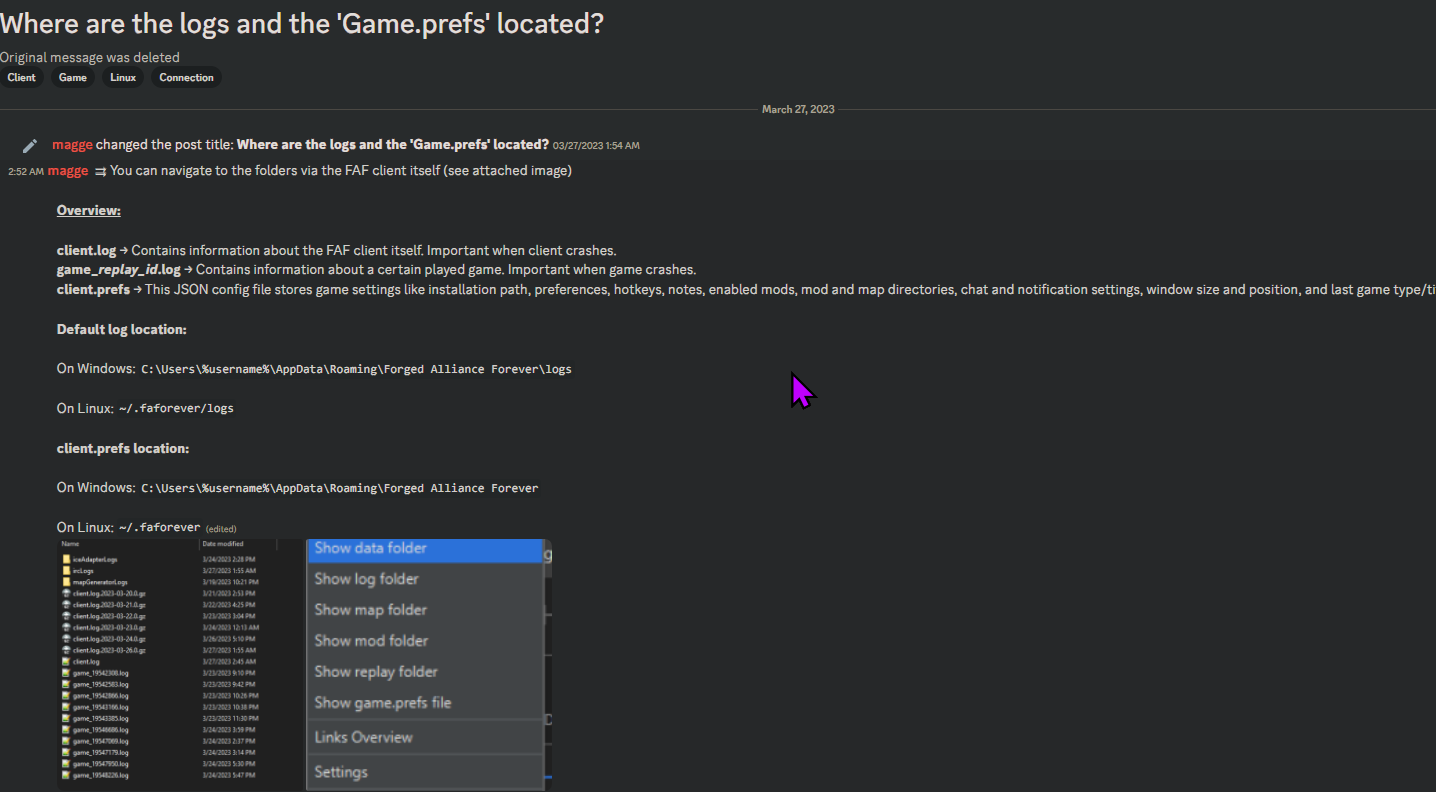Click the bold 'client.log' term in overview
The width and height of the screenshot is (1436, 792).
pyautogui.click(x=87, y=250)
